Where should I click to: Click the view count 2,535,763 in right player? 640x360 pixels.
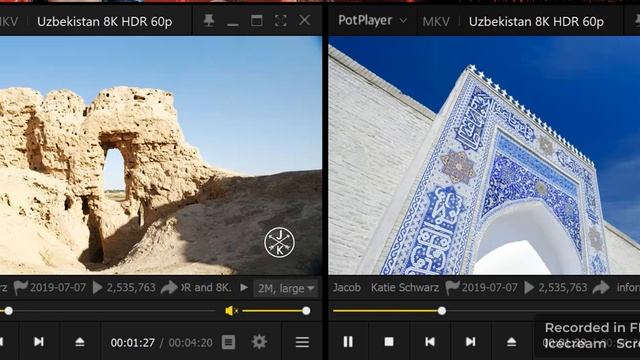[x=562, y=288]
